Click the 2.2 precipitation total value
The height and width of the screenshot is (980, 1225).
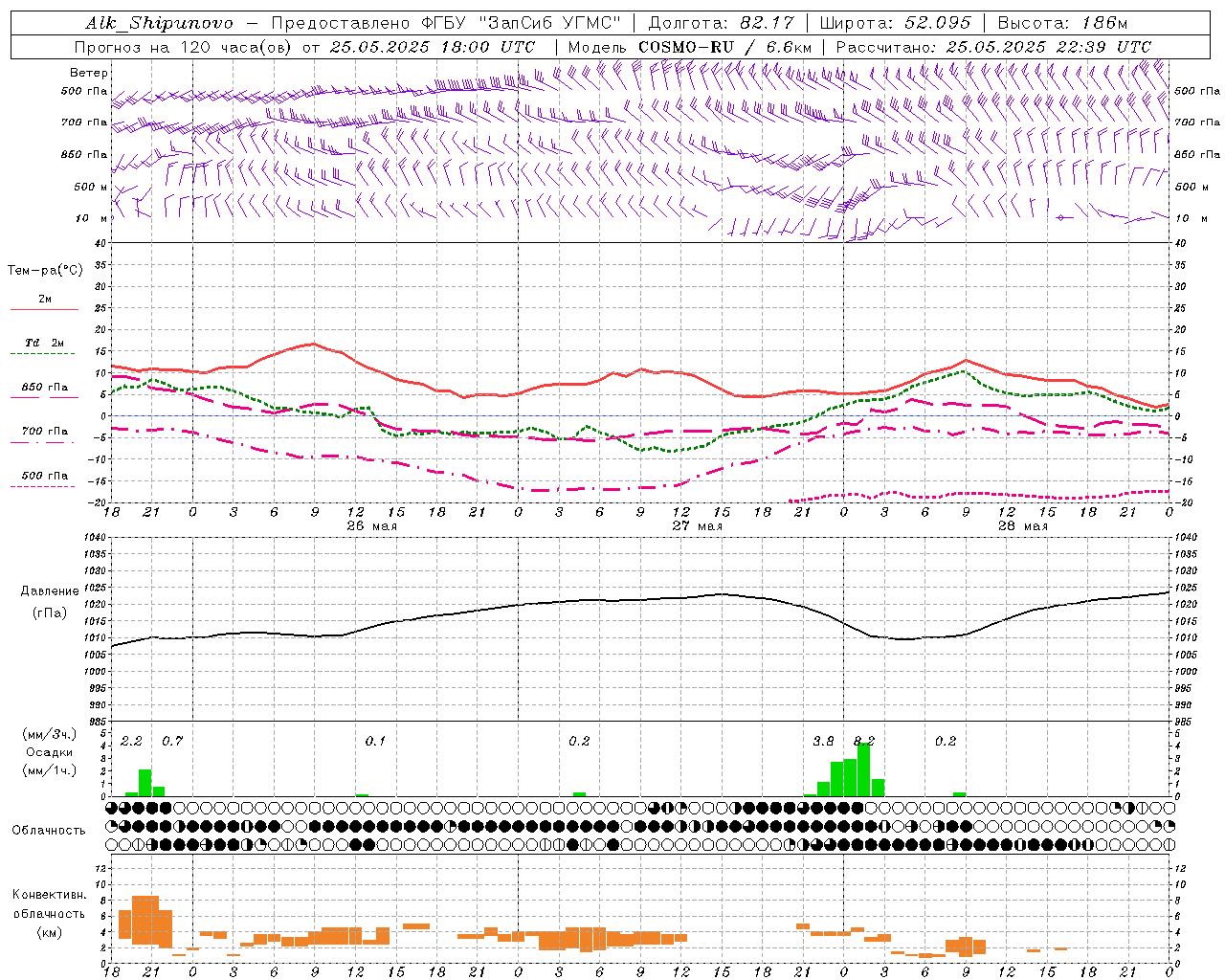coord(131,742)
